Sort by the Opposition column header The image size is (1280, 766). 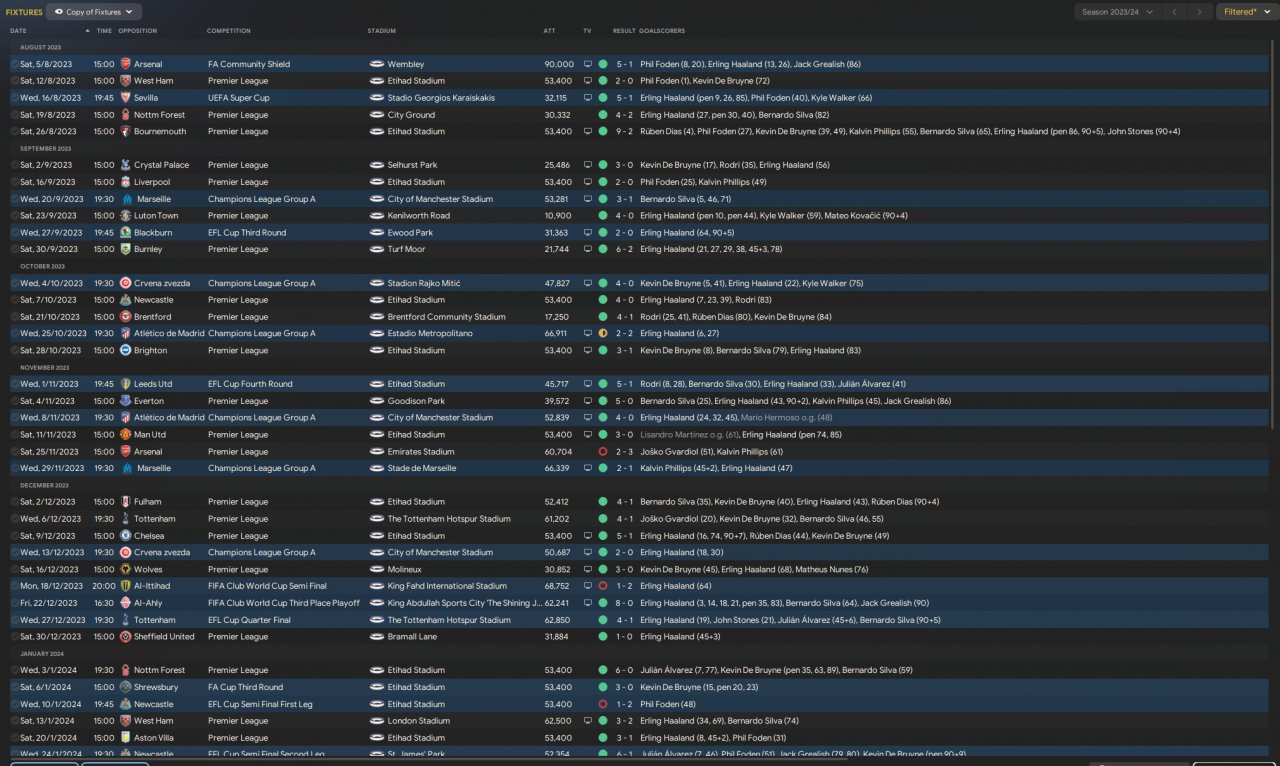138,31
